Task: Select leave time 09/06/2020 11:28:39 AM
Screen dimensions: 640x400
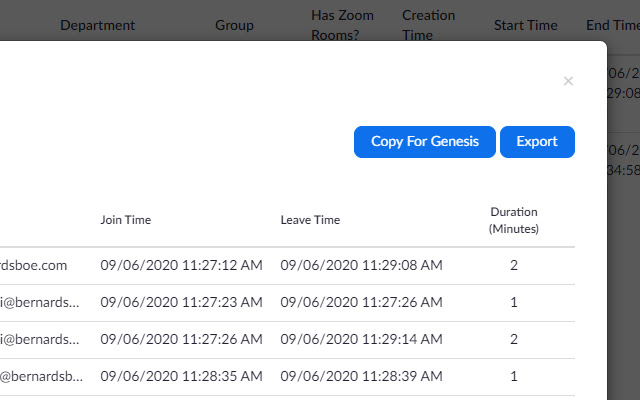Action: 361,376
